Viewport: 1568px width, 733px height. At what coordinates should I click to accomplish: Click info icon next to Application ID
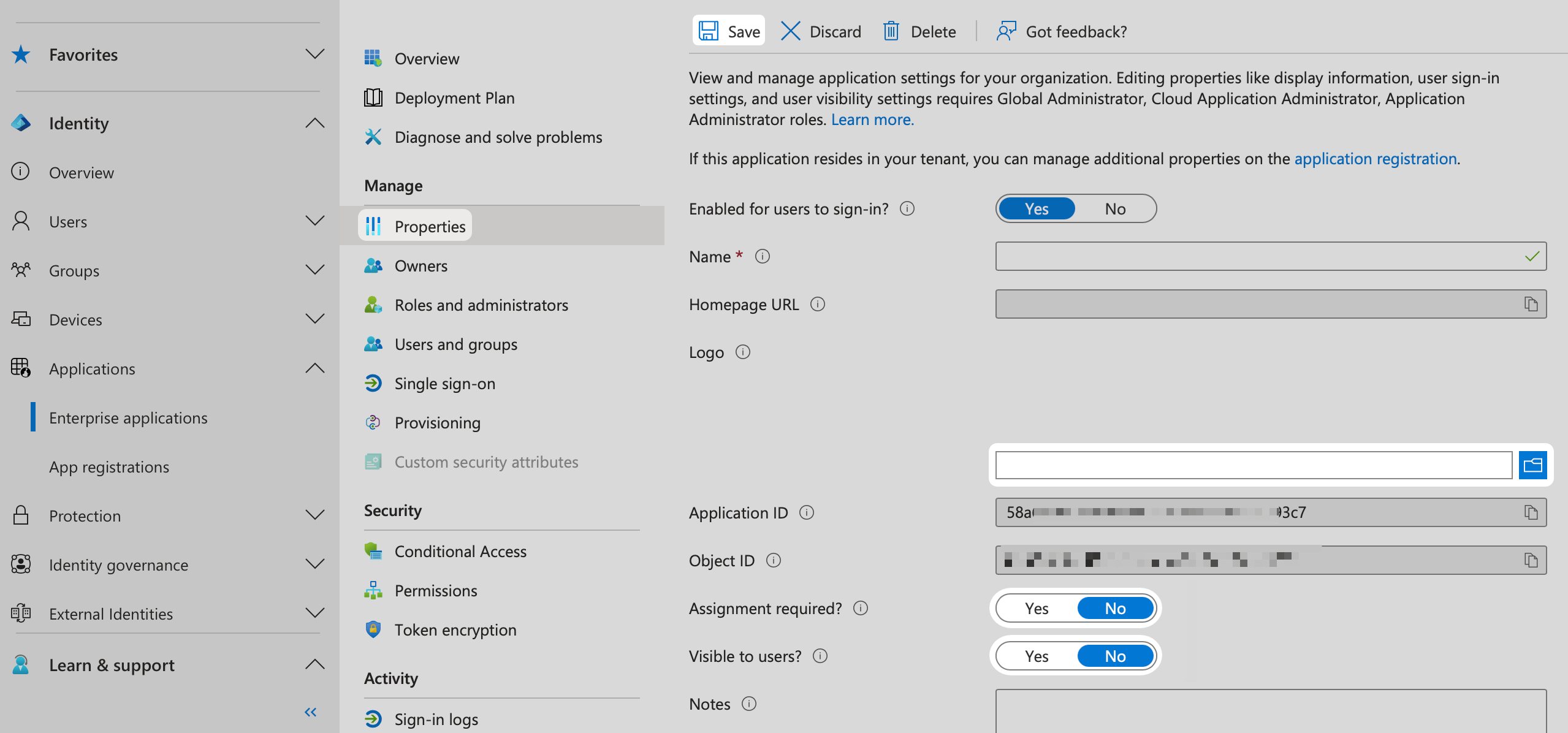pyautogui.click(x=807, y=512)
